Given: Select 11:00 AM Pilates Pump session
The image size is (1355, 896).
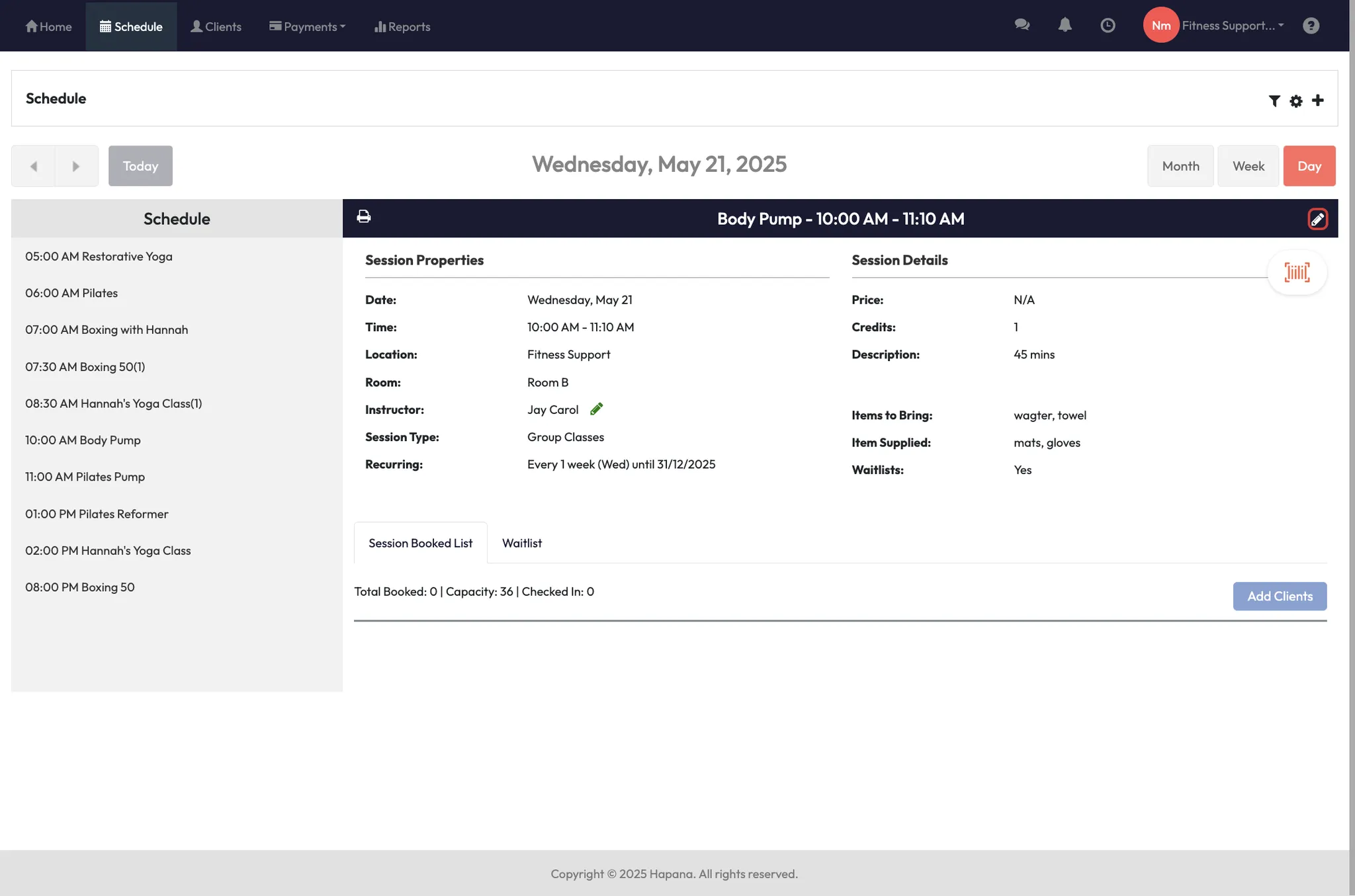Looking at the screenshot, I should pyautogui.click(x=85, y=477).
